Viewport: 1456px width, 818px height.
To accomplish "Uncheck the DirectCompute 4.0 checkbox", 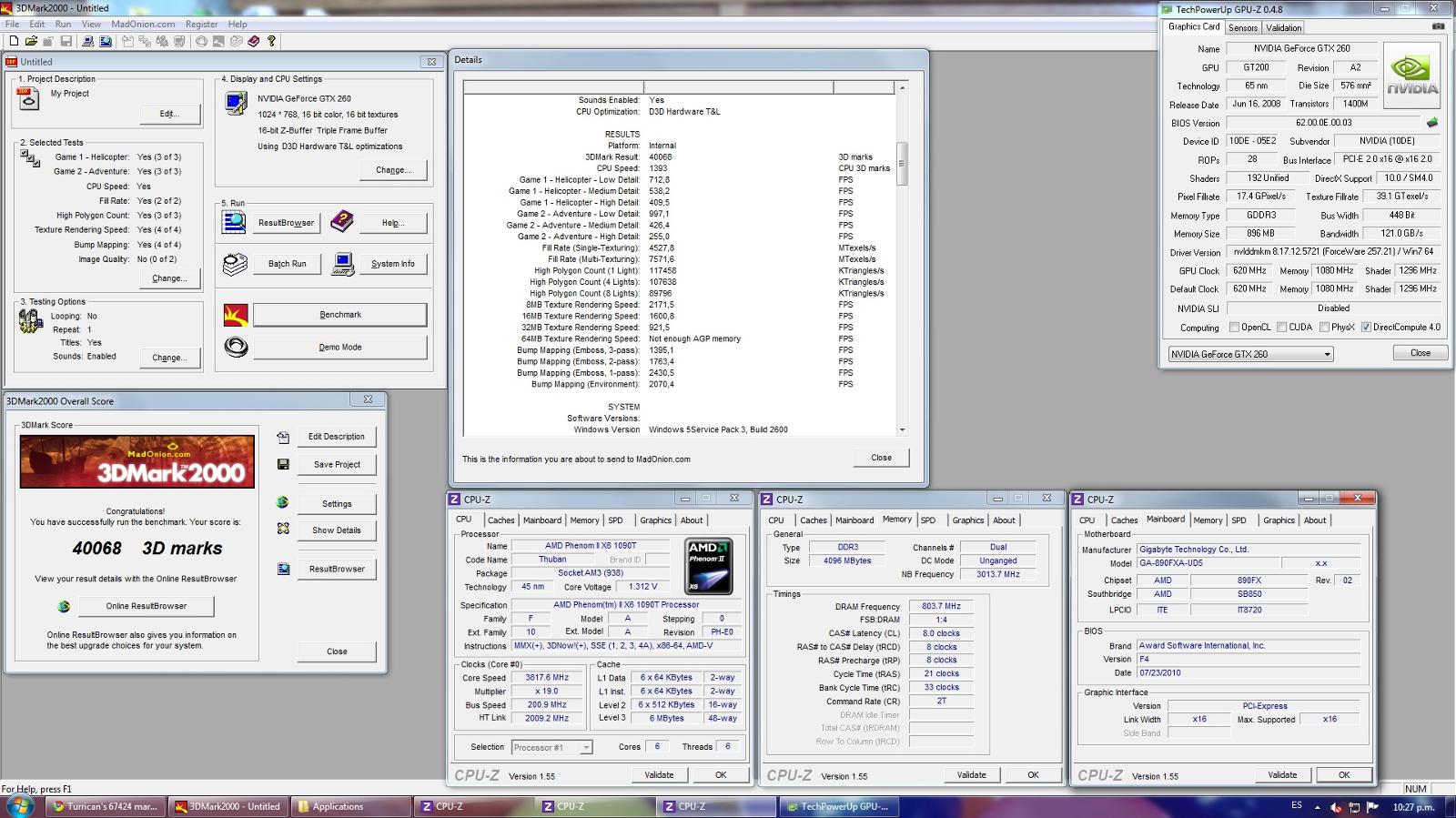I will [x=1366, y=327].
